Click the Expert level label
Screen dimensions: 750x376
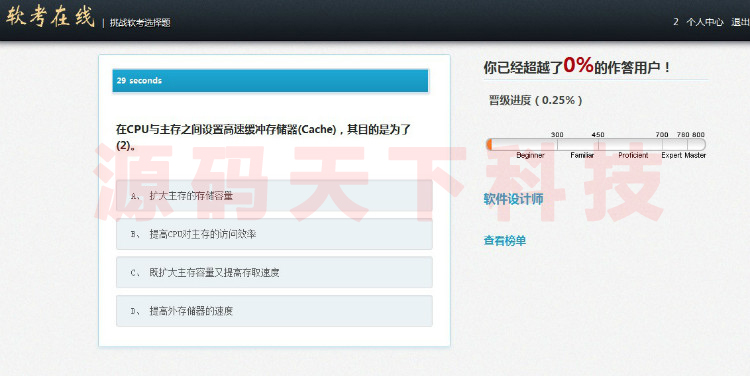(x=672, y=155)
